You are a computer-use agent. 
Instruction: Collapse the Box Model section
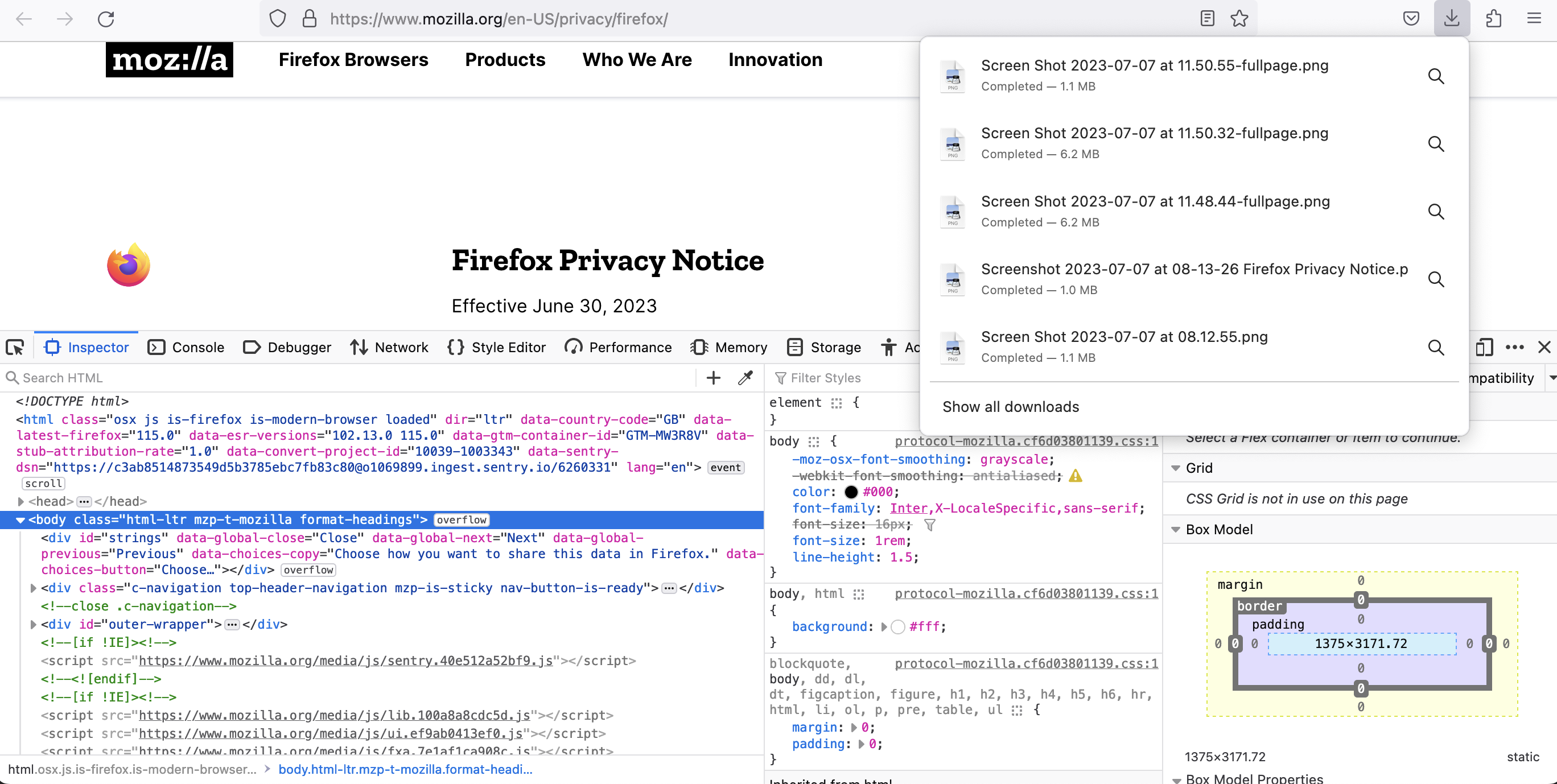pos(1176,530)
